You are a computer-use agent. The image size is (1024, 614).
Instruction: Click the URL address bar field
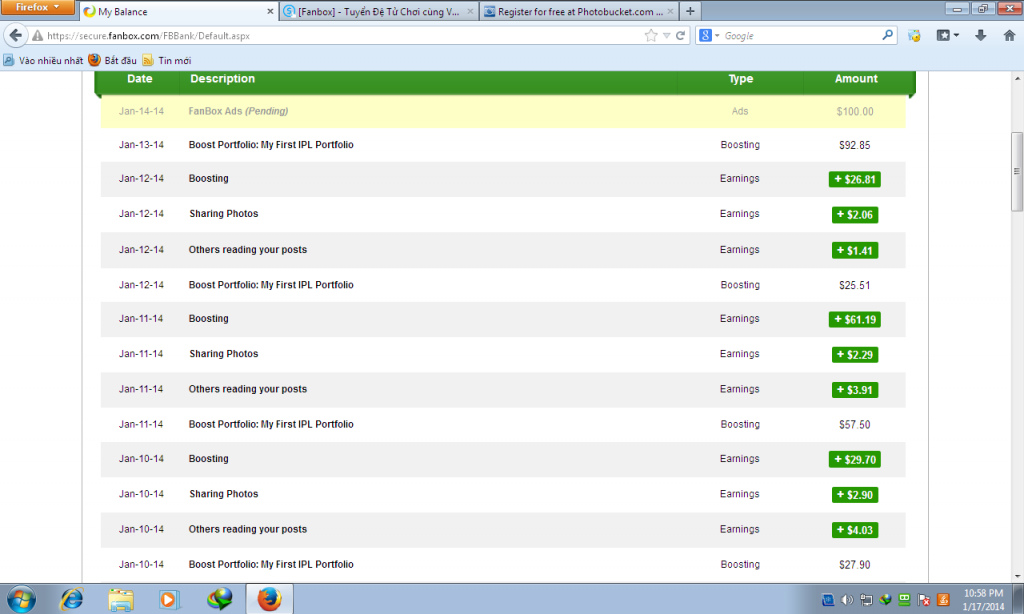click(340, 35)
